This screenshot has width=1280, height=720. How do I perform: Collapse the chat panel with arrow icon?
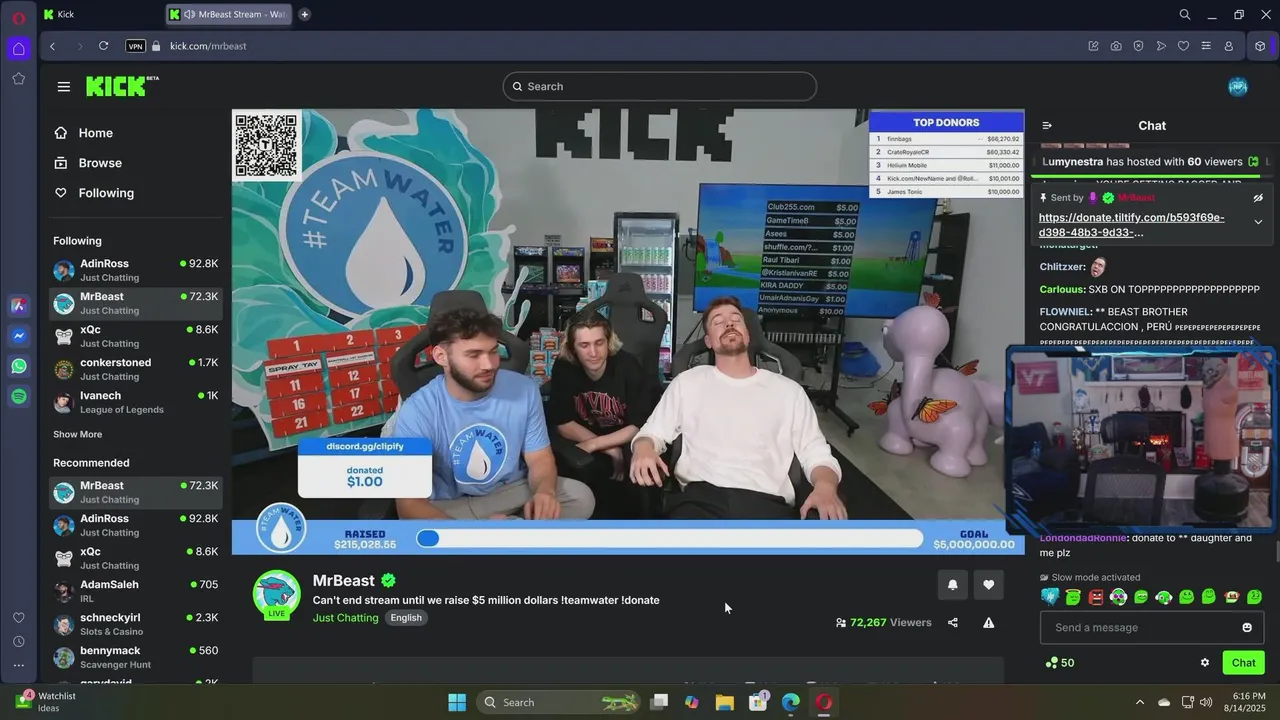tap(1047, 126)
